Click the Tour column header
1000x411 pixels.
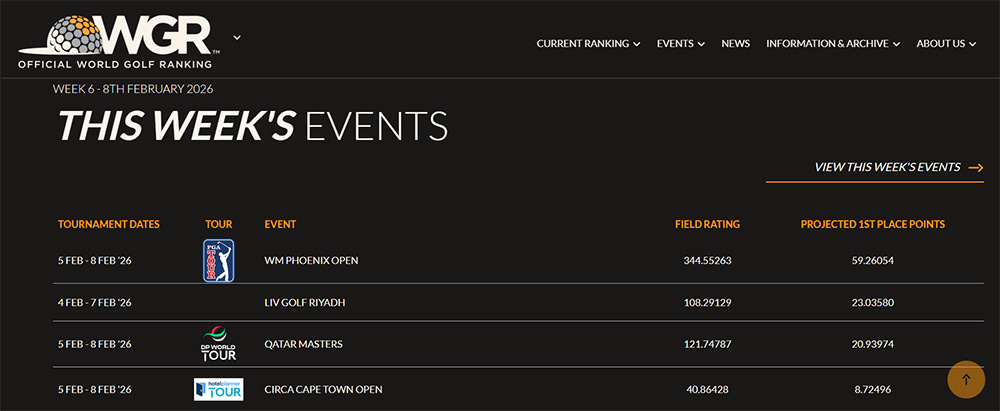click(219, 224)
